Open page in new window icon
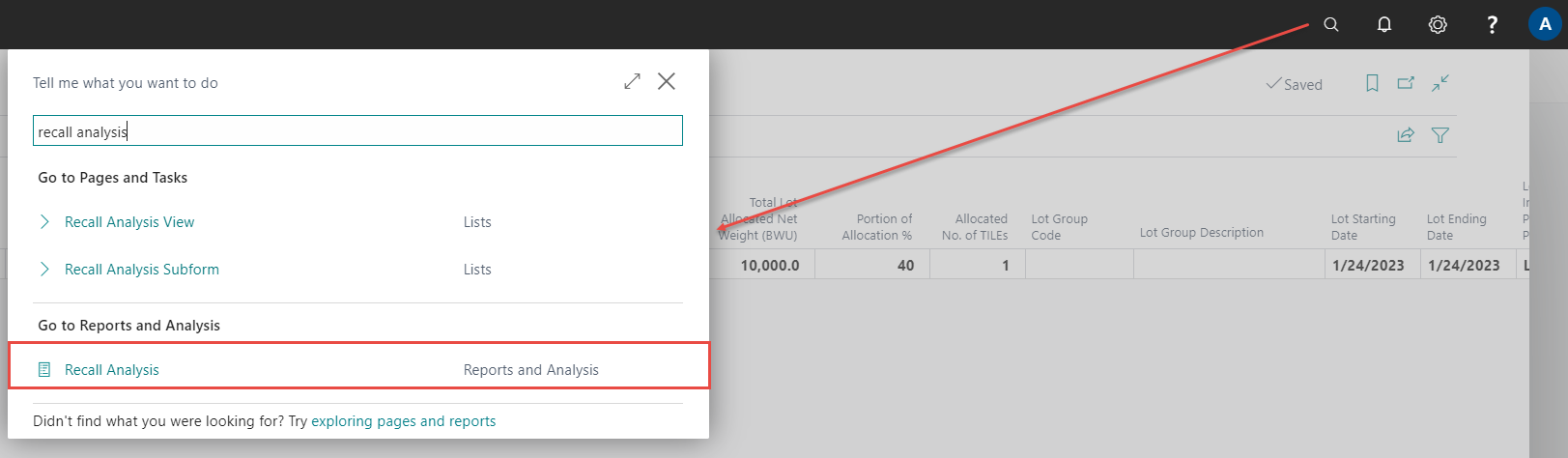 1406,84
